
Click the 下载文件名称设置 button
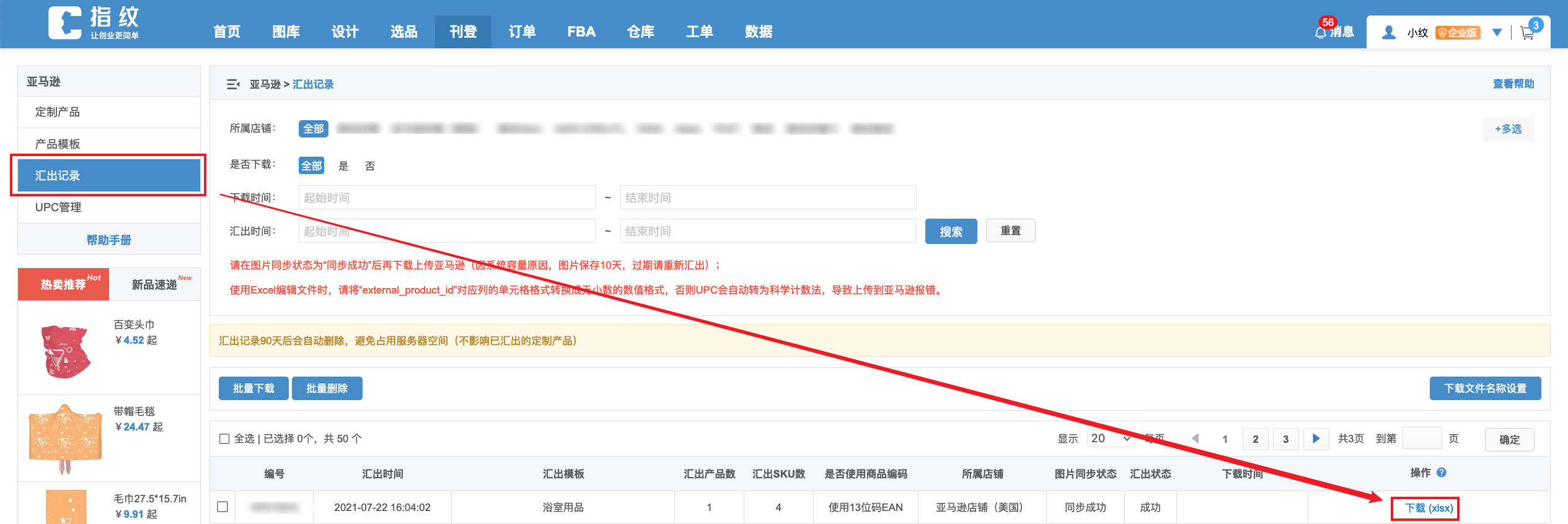1486,388
